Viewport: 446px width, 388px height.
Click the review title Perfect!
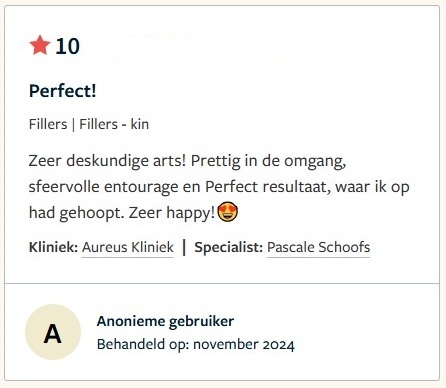63,91
